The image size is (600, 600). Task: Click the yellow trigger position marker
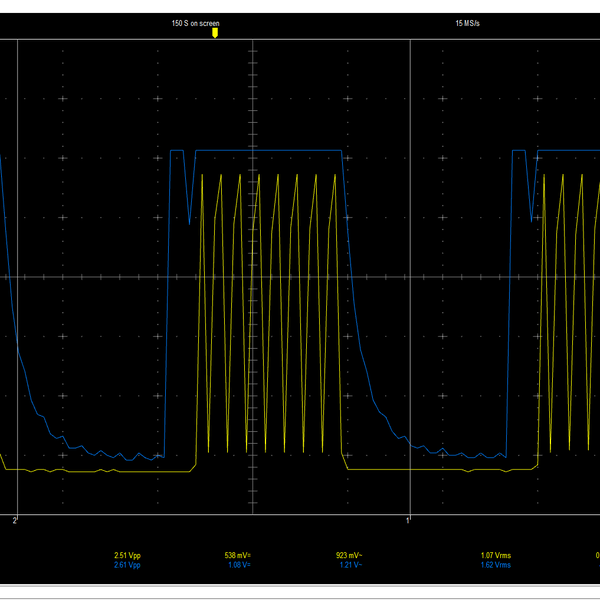pyautogui.click(x=215, y=33)
